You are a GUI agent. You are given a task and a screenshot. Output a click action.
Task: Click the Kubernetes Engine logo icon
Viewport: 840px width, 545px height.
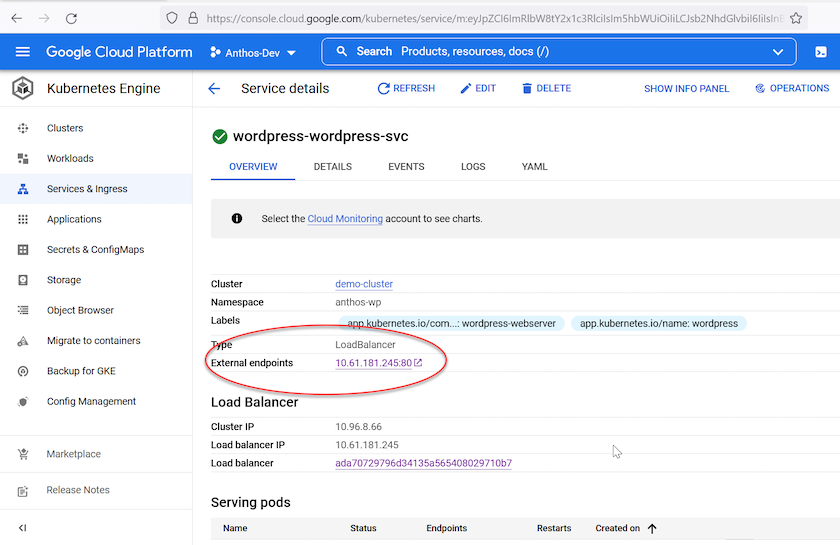click(x=23, y=89)
